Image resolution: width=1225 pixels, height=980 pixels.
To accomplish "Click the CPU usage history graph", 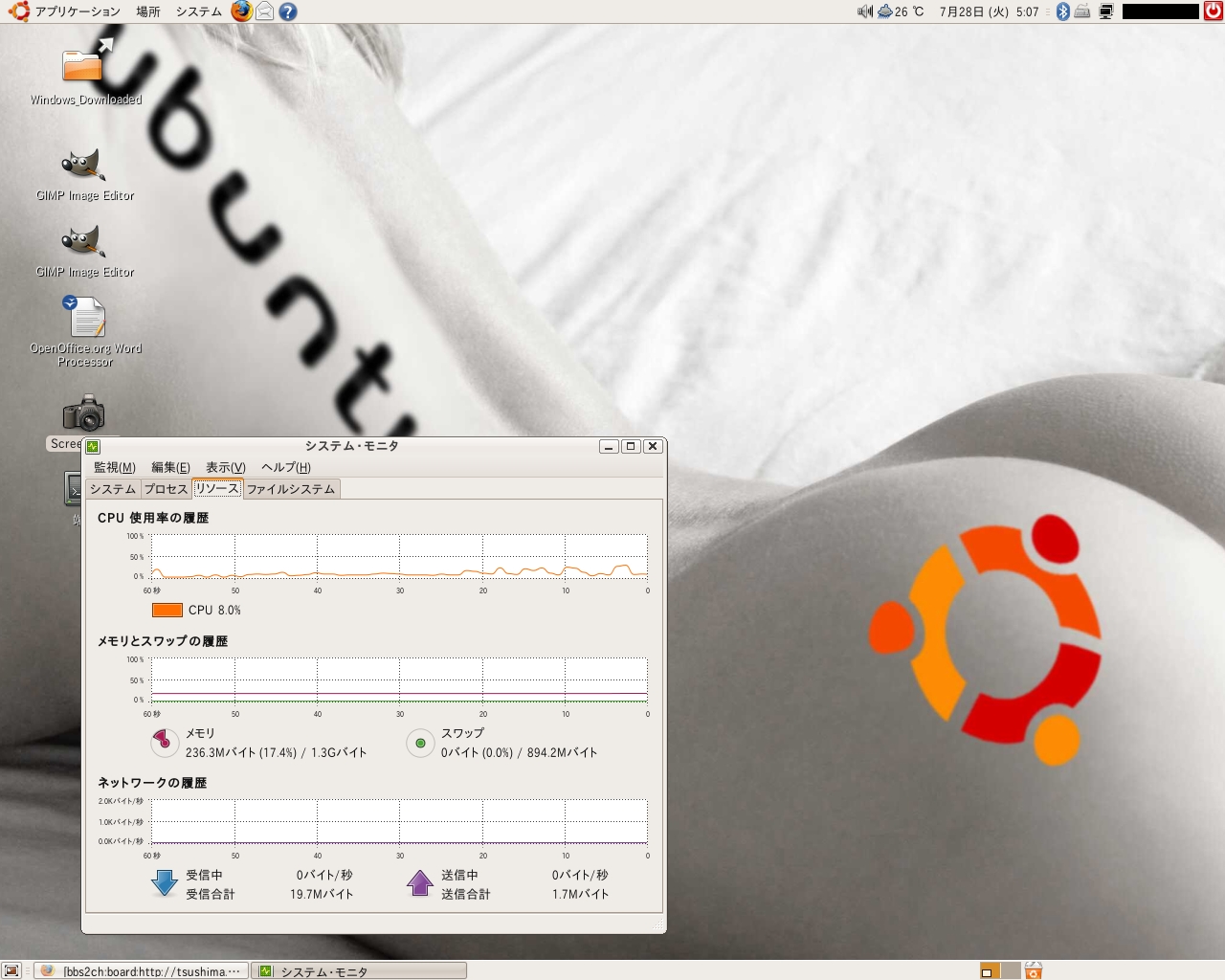I will click(399, 556).
